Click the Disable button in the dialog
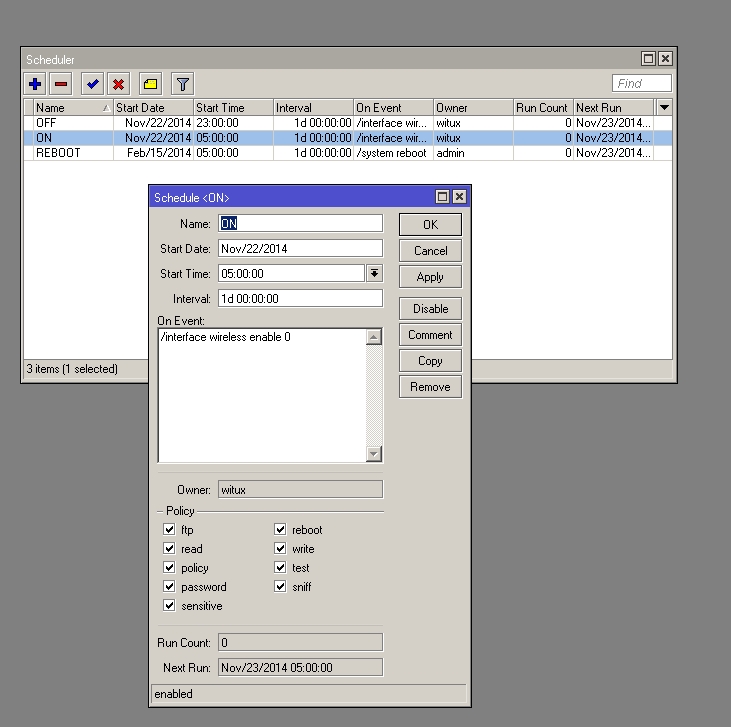The width and height of the screenshot is (731, 727). coord(430,309)
